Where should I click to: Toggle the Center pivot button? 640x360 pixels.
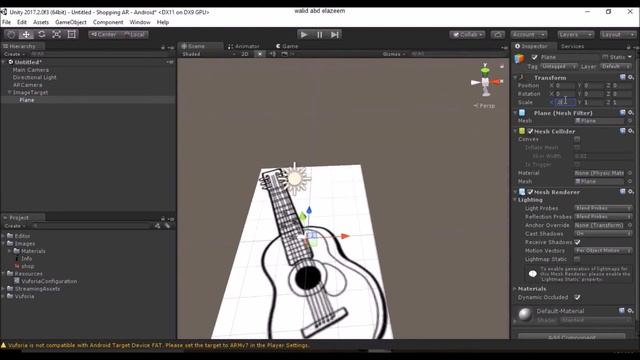point(104,35)
